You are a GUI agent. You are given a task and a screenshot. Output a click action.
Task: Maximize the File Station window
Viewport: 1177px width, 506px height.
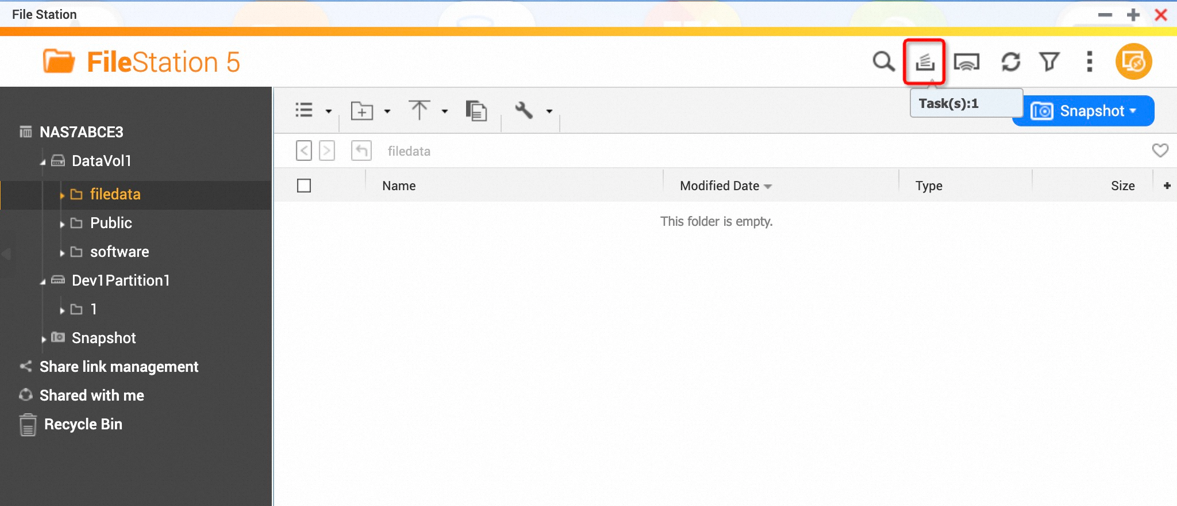click(1133, 14)
